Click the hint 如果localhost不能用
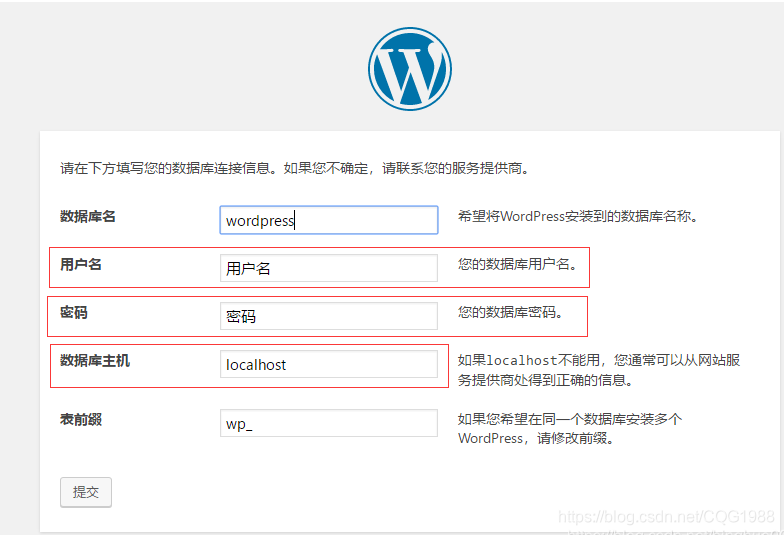This screenshot has height=535, width=784. [528, 360]
